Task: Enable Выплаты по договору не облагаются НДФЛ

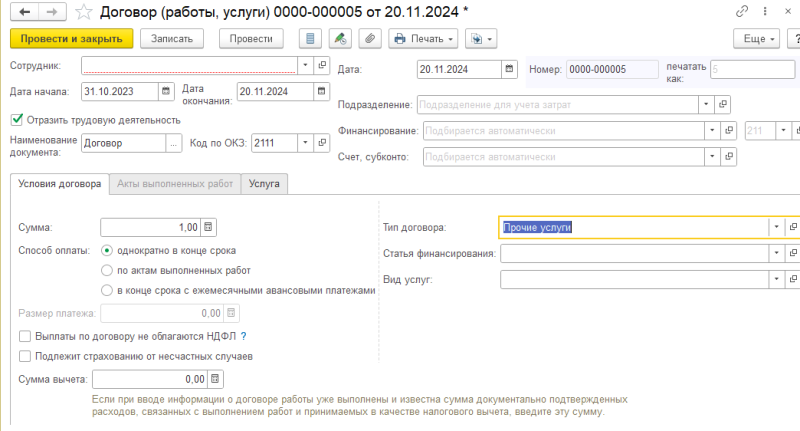Action: point(25,336)
